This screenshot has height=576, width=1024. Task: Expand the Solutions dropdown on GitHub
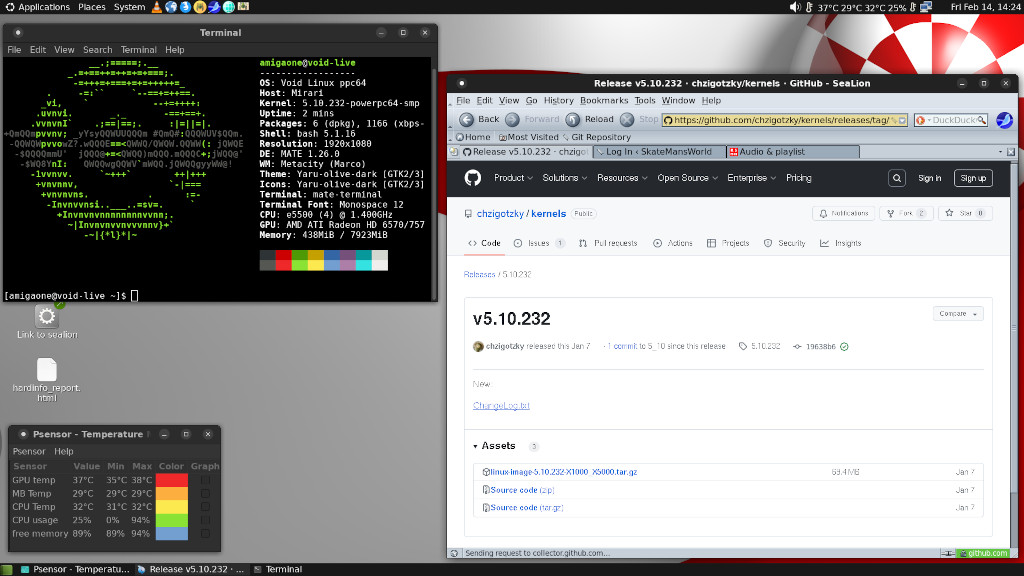pos(564,178)
